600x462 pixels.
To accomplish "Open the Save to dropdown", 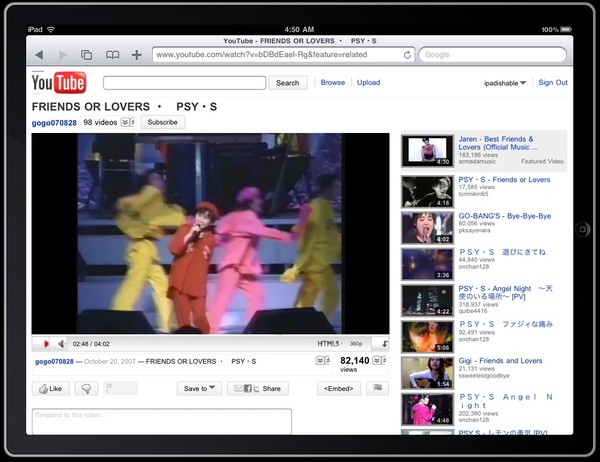I will coord(200,388).
